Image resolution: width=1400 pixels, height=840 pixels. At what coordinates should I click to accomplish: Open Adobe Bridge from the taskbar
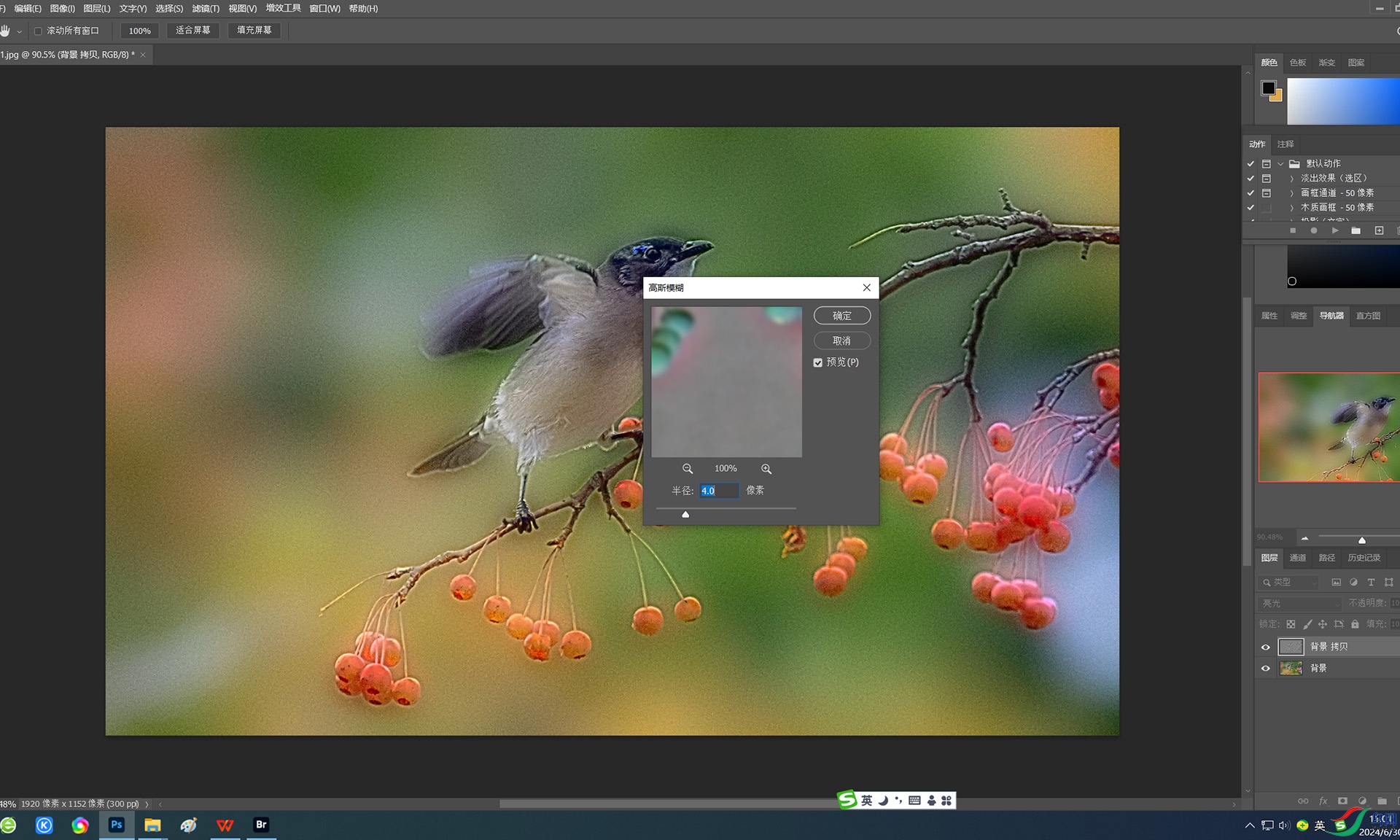click(x=261, y=825)
